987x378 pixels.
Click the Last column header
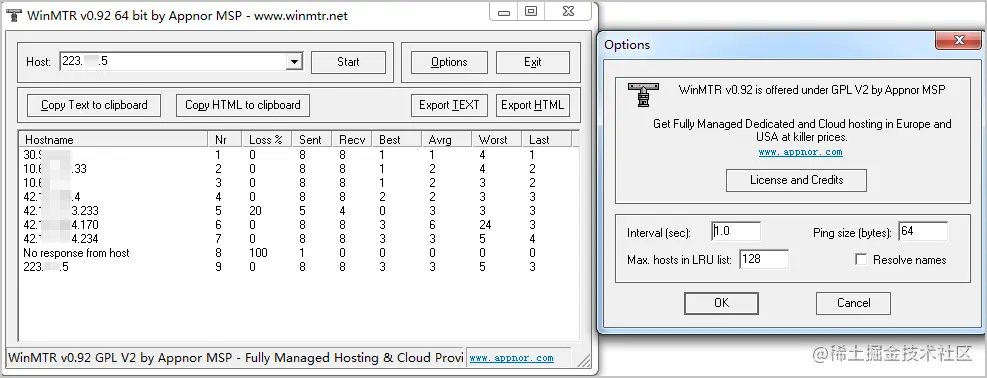click(546, 140)
